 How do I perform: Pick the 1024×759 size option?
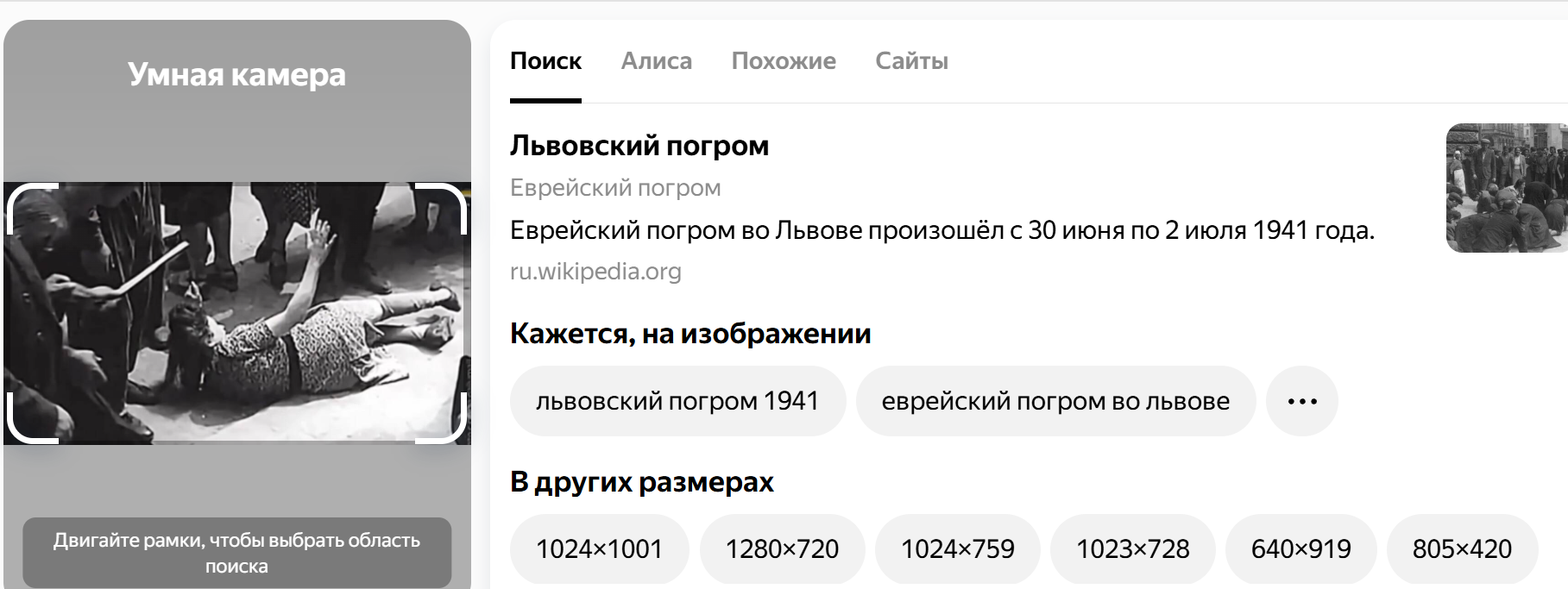(957, 549)
